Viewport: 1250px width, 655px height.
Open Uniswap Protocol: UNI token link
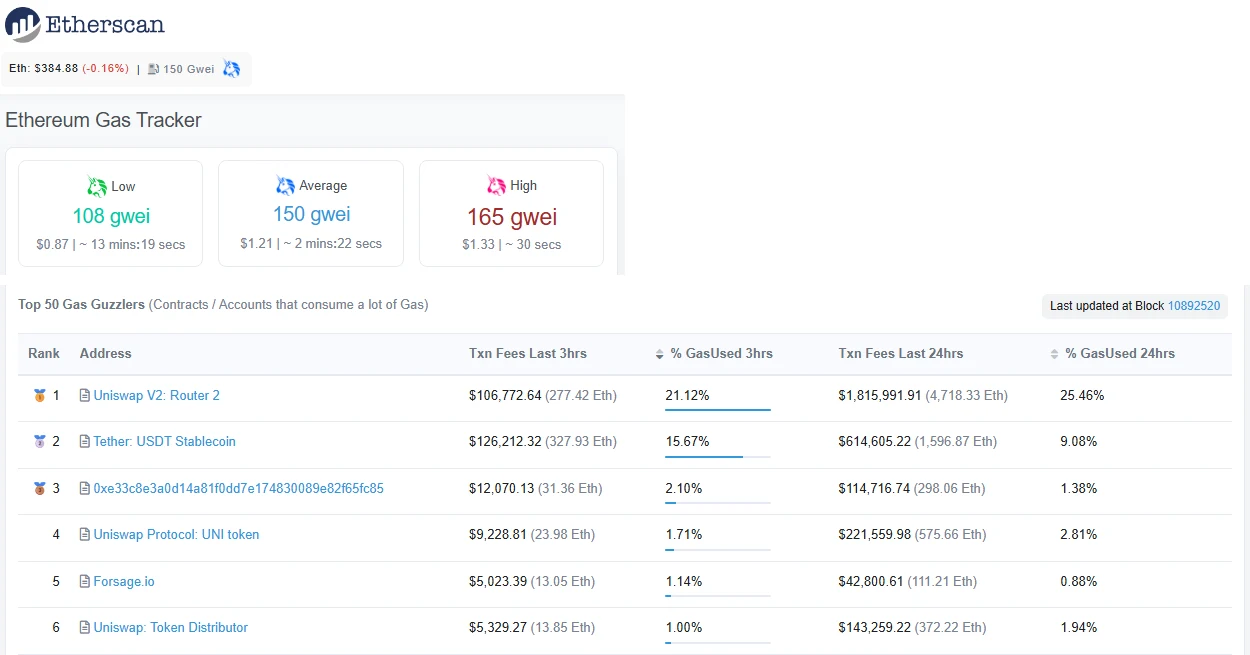[x=176, y=535]
